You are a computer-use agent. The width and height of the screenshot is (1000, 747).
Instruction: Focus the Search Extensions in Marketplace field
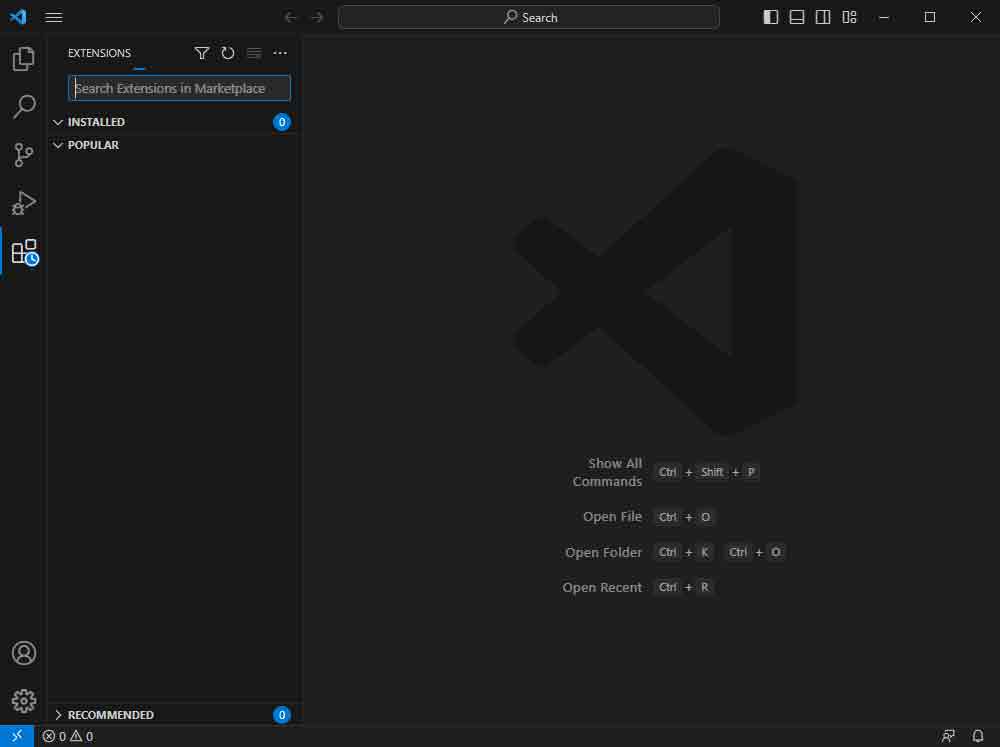(179, 88)
